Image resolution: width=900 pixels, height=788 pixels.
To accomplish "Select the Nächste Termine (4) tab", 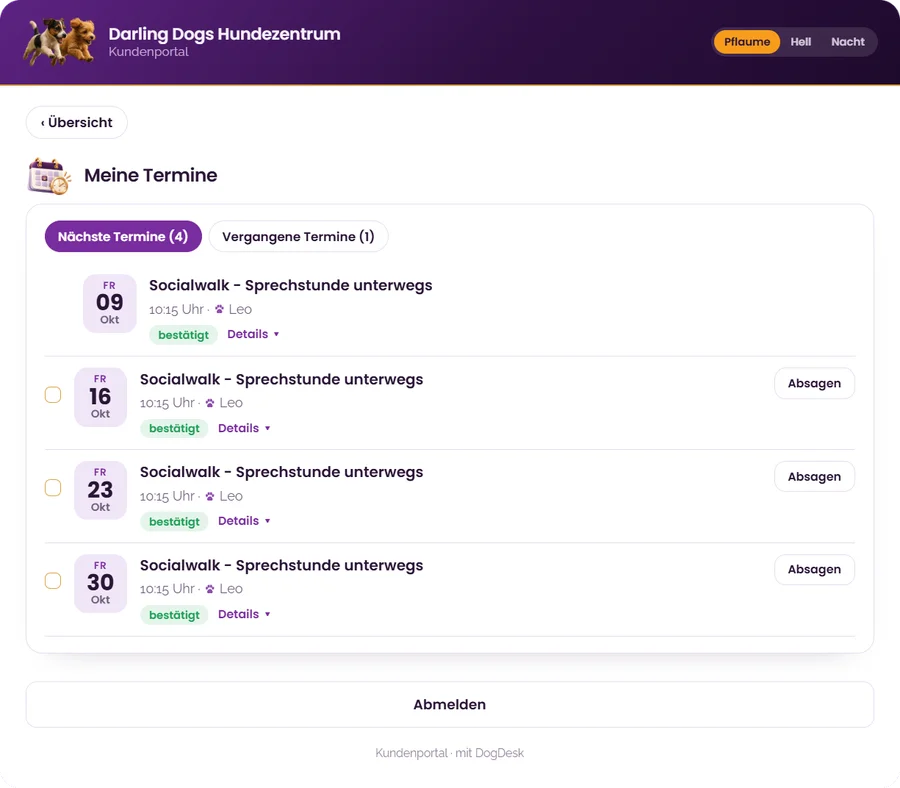I will click(123, 236).
